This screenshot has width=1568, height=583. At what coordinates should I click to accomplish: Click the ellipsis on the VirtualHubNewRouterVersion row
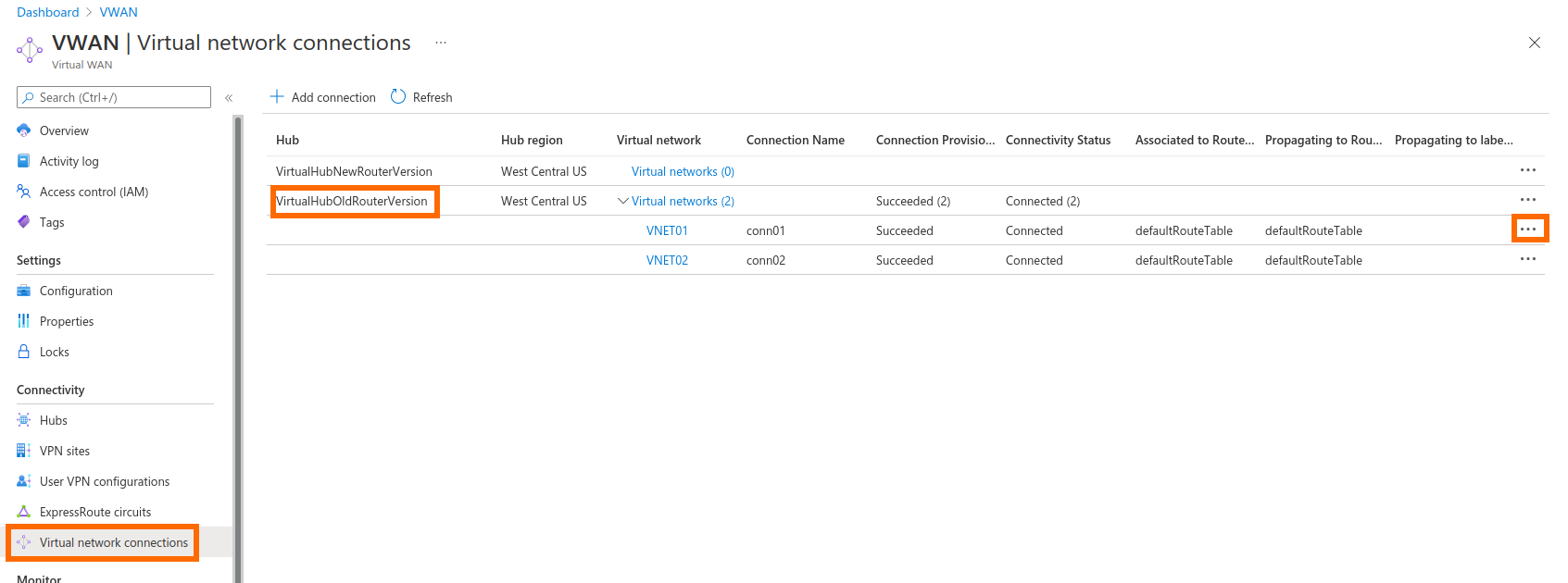coord(1528,171)
